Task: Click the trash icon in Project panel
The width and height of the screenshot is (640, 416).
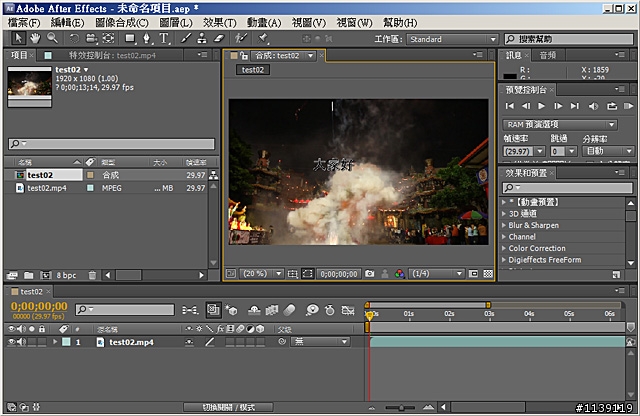Action: [92, 274]
